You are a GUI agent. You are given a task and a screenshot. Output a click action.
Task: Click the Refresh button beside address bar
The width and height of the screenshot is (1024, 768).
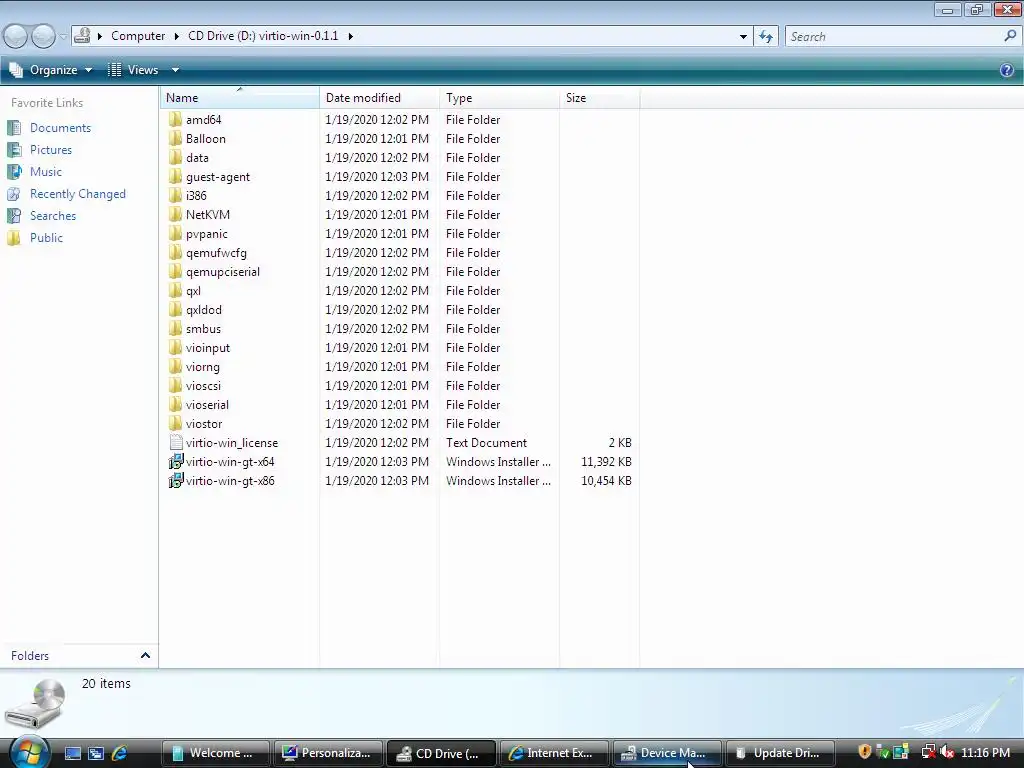pyautogui.click(x=765, y=37)
